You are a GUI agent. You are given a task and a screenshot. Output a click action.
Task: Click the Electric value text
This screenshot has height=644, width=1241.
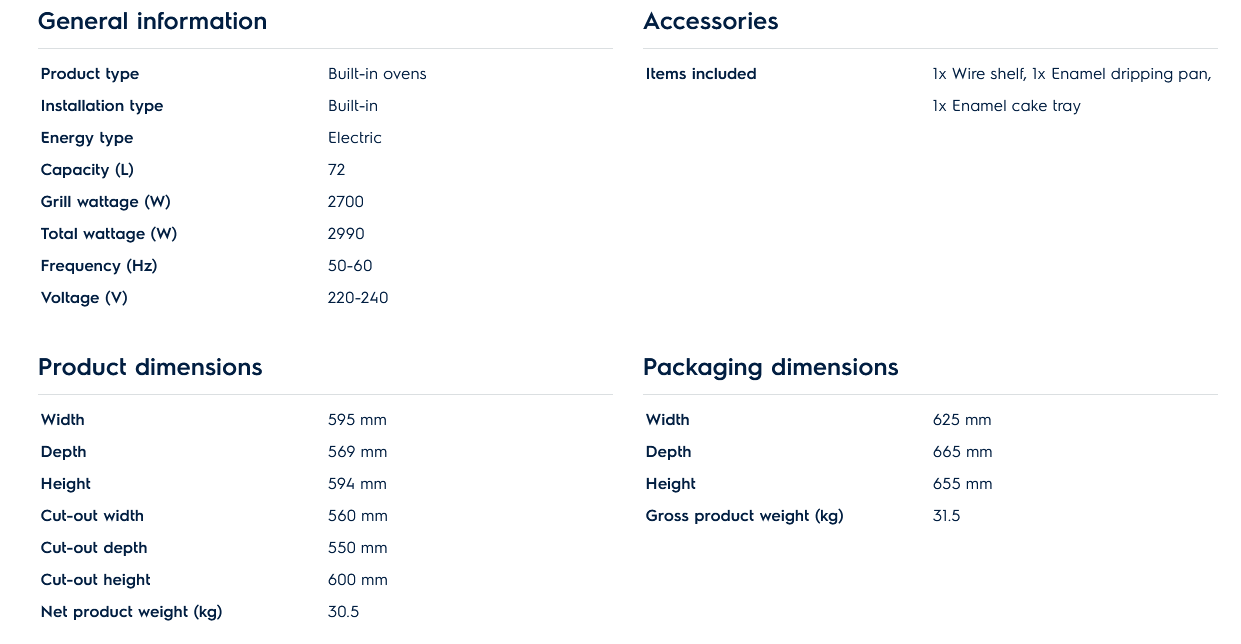pyautogui.click(x=355, y=138)
